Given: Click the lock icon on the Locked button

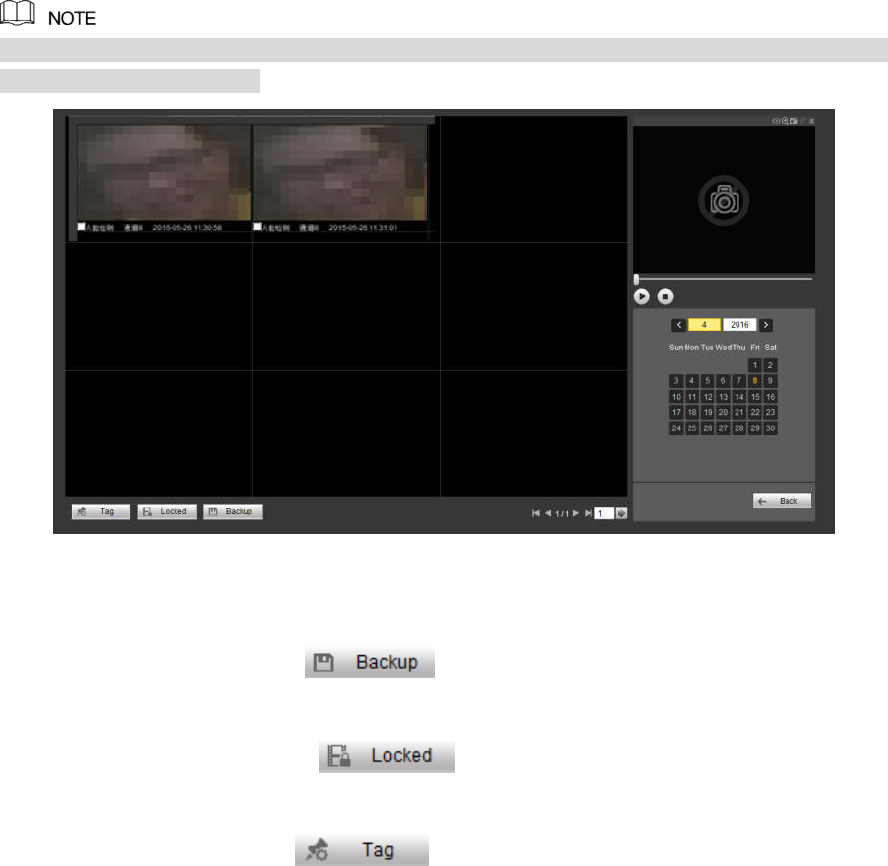Looking at the screenshot, I should click(147, 511).
